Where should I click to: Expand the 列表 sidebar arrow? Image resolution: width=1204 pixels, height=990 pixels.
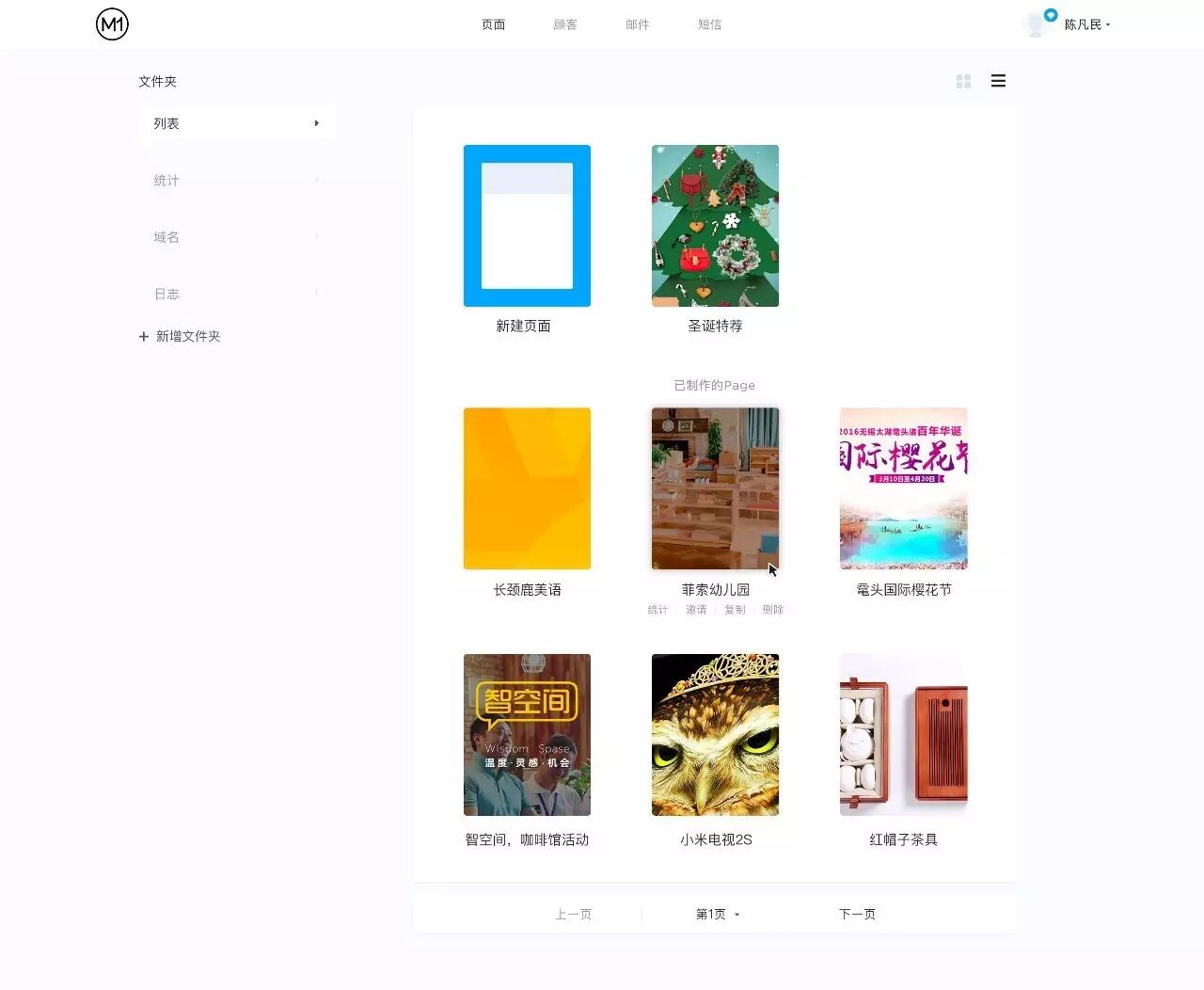(x=317, y=123)
